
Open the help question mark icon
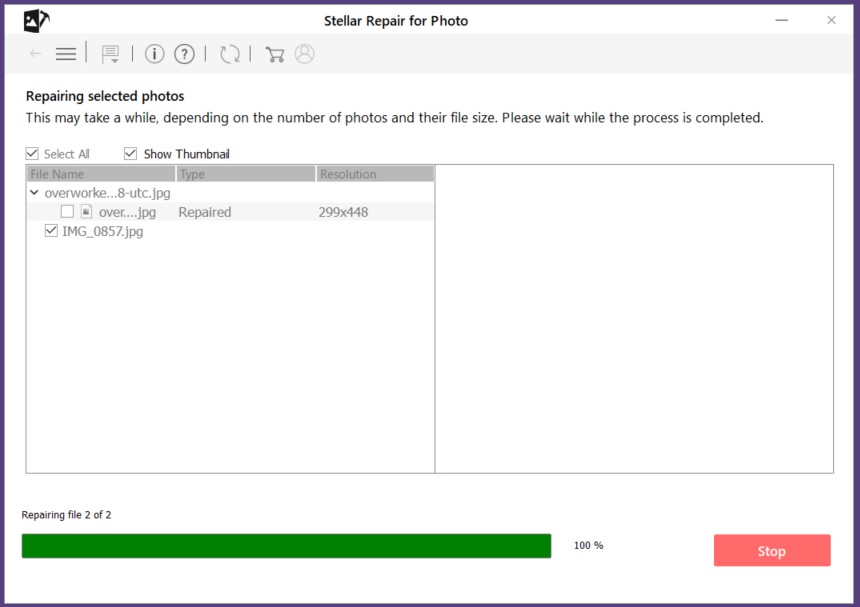184,54
